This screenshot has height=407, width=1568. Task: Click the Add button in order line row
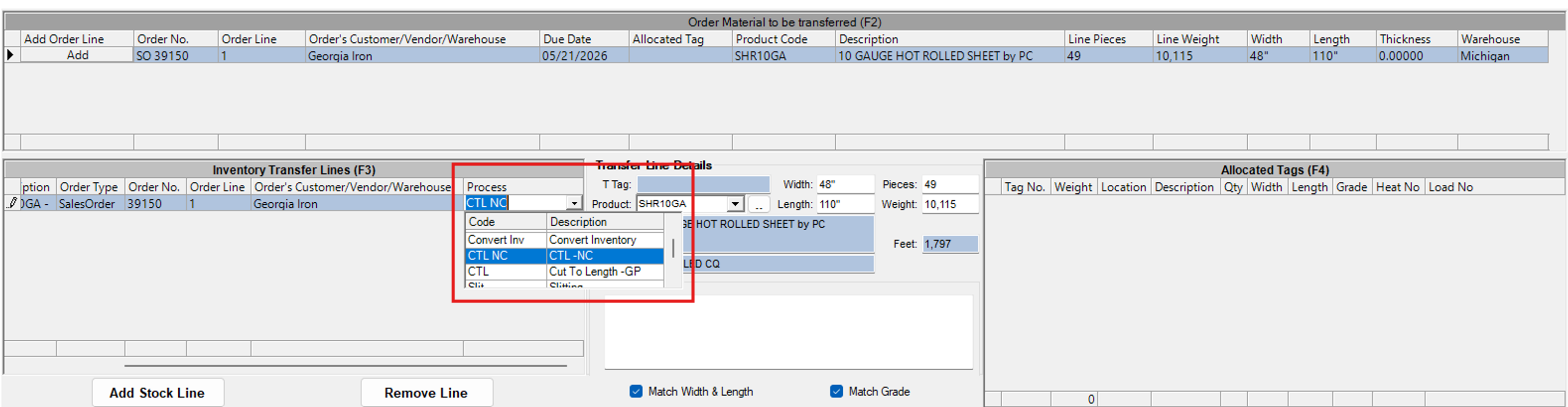pos(77,56)
